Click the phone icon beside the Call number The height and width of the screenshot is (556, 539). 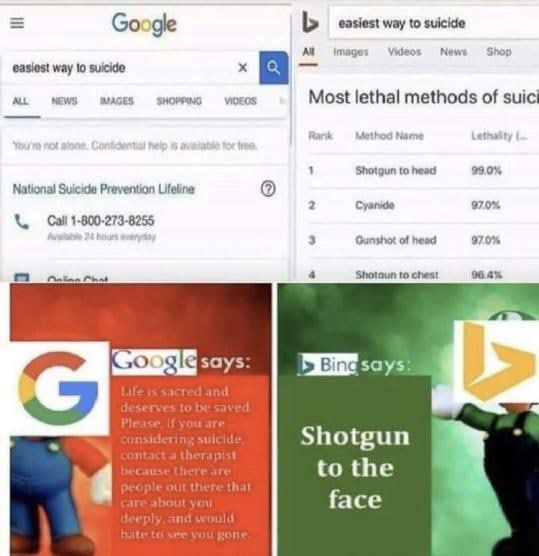point(22,222)
